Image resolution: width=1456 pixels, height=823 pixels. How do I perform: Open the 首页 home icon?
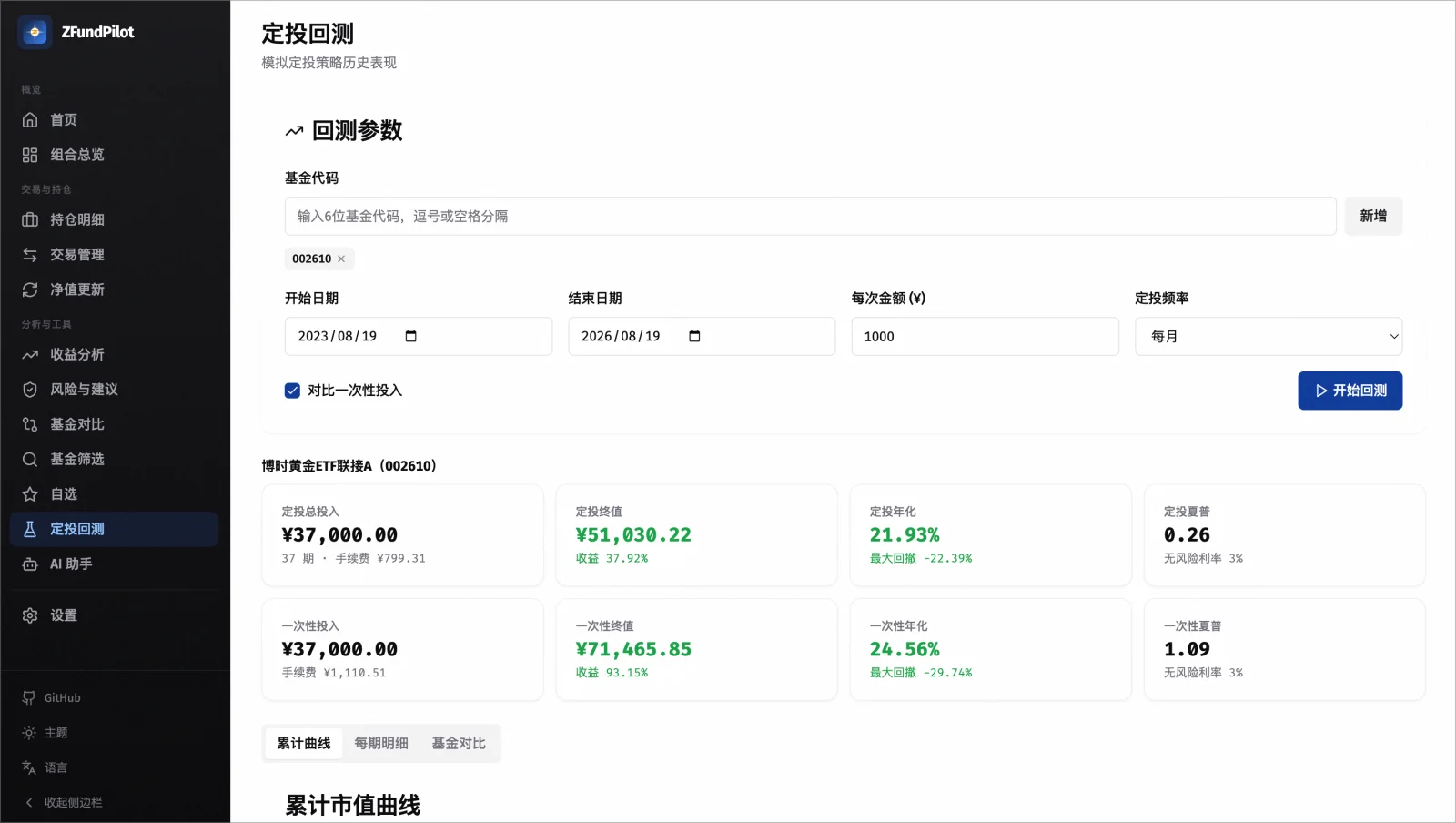pos(30,120)
